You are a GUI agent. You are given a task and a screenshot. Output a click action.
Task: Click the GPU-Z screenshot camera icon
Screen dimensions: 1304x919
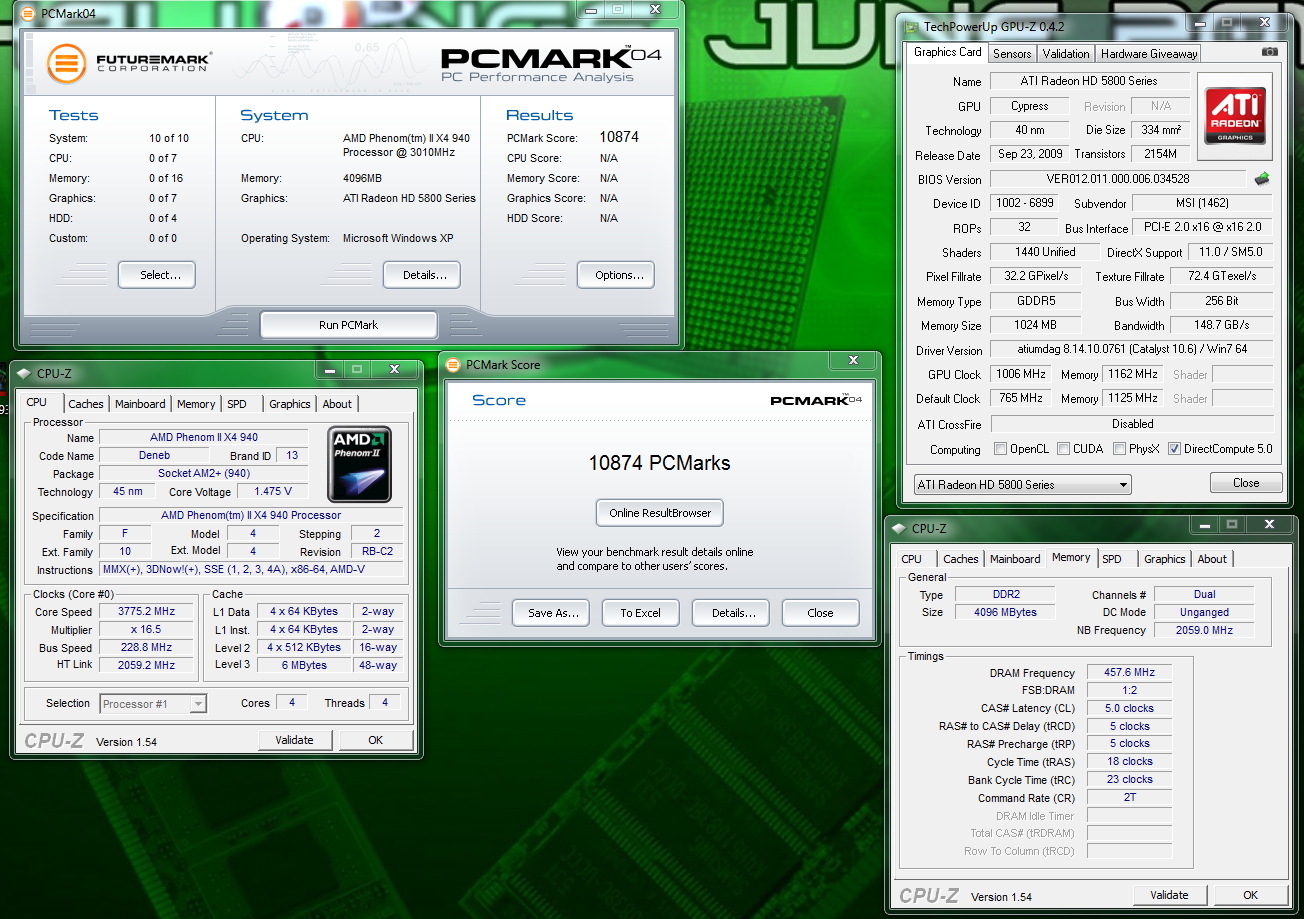(x=1269, y=52)
